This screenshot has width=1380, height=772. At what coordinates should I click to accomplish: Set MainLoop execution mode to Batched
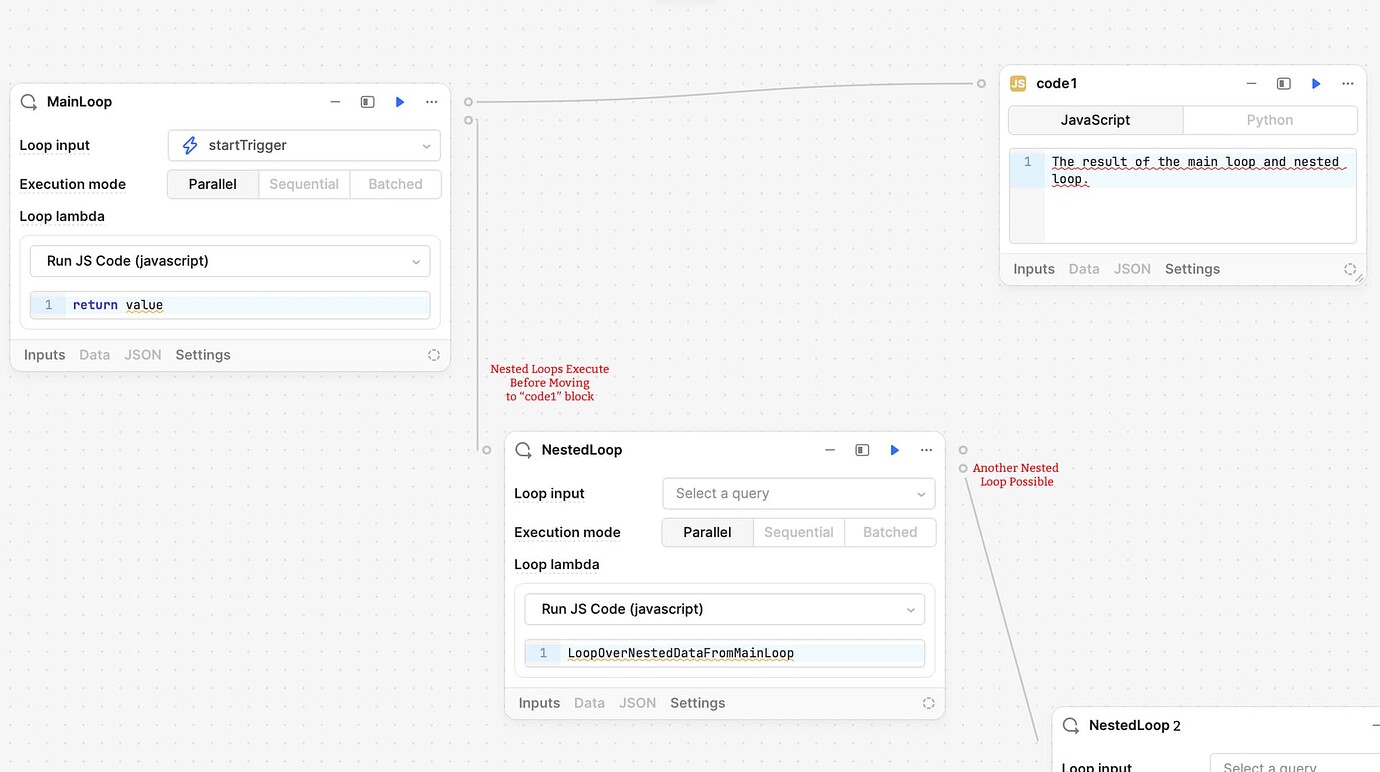point(395,184)
